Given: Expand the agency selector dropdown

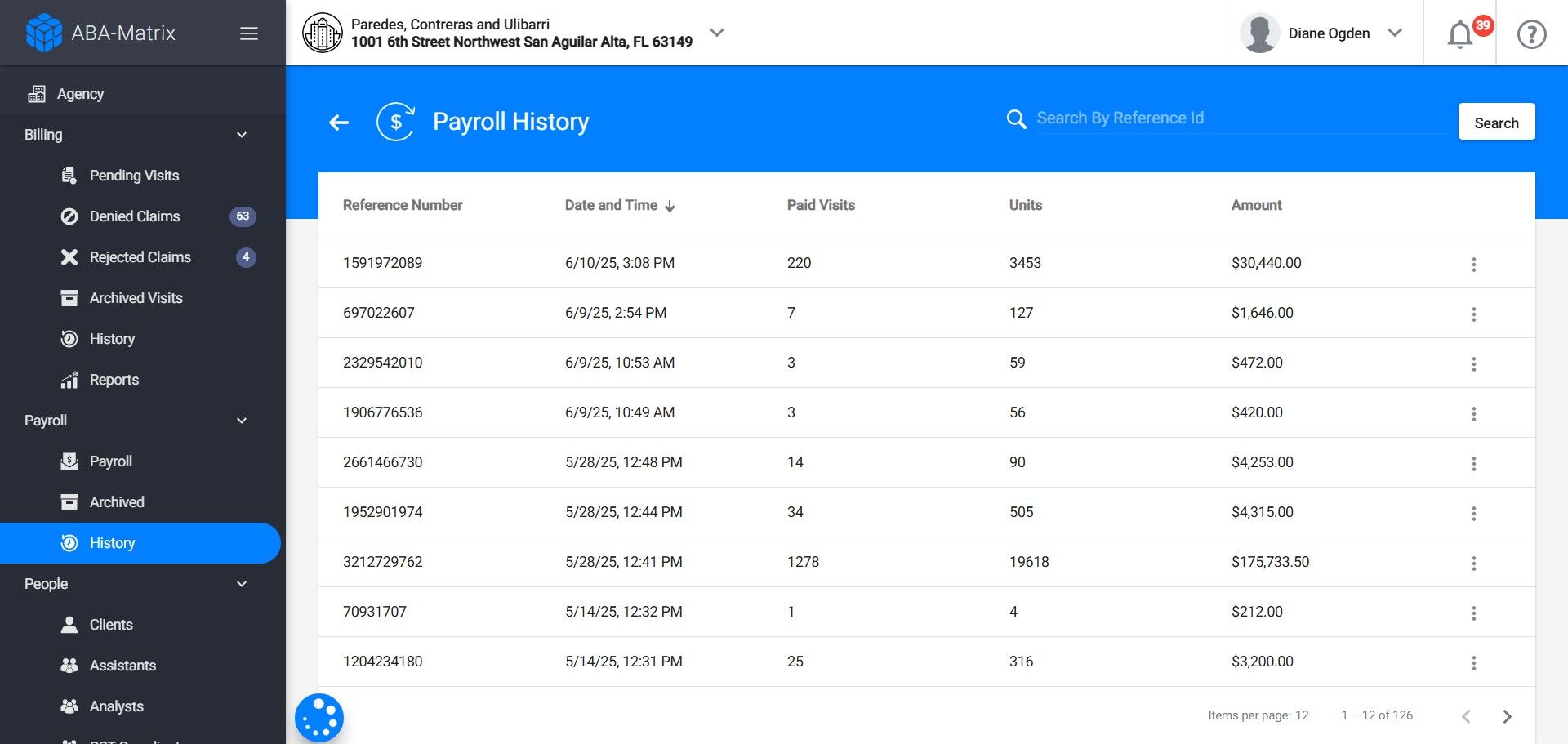Looking at the screenshot, I should 717,33.
